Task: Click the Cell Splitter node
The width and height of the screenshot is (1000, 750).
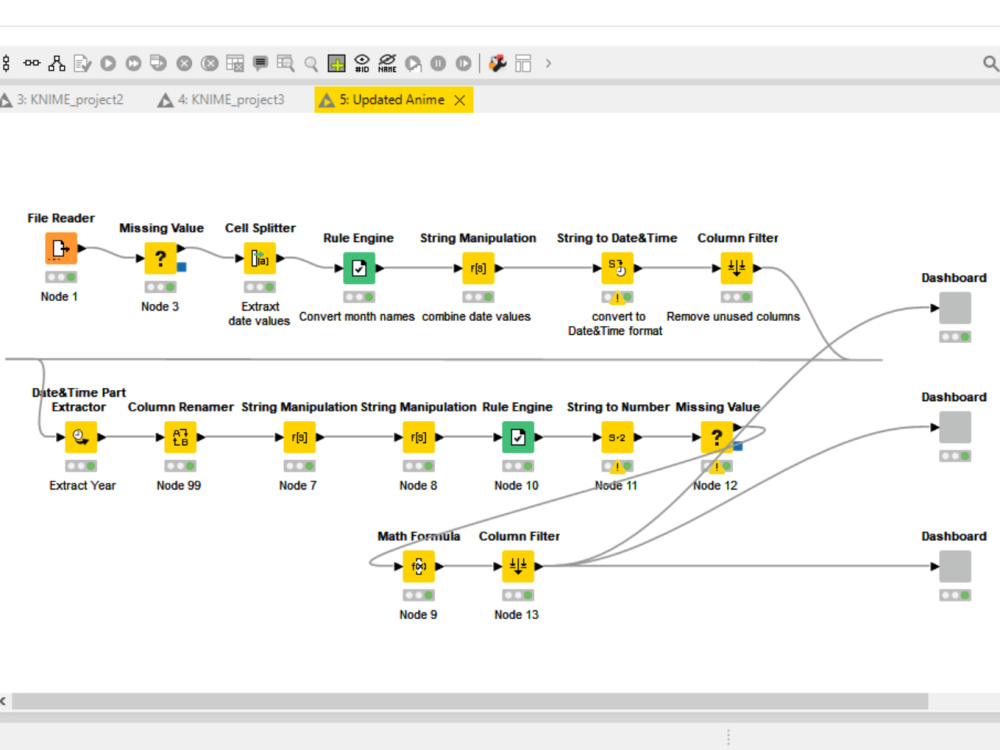Action: (260, 258)
